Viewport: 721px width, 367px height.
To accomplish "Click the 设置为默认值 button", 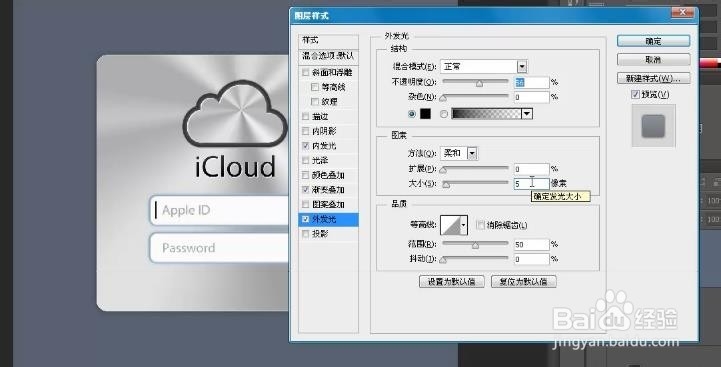I will [452, 281].
